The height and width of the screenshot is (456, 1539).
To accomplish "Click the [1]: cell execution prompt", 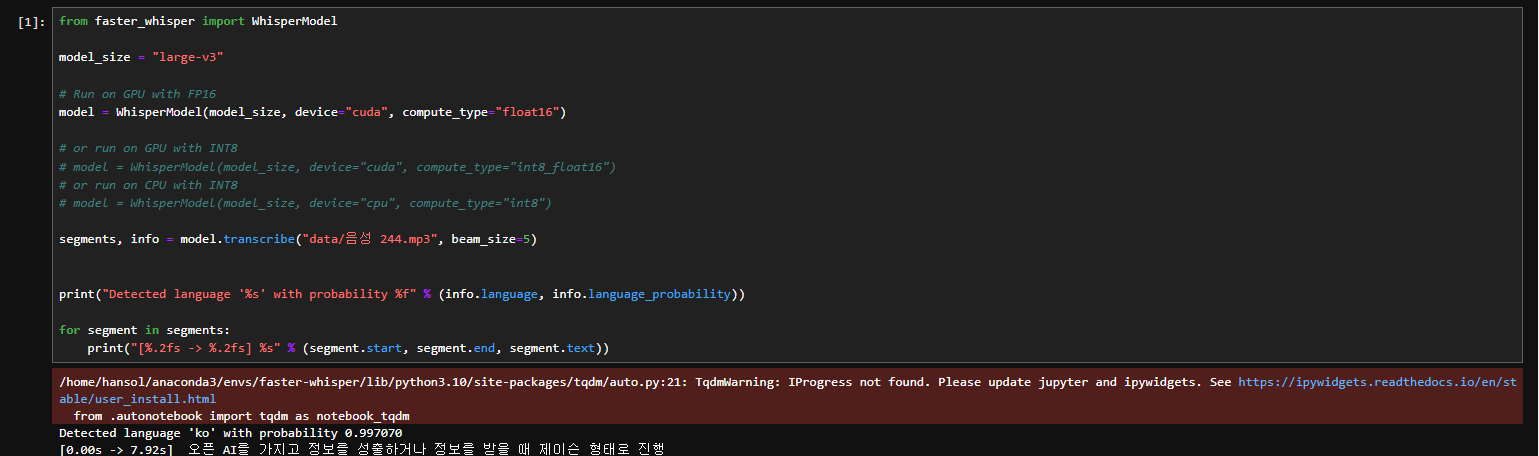I will pyautogui.click(x=32, y=22).
